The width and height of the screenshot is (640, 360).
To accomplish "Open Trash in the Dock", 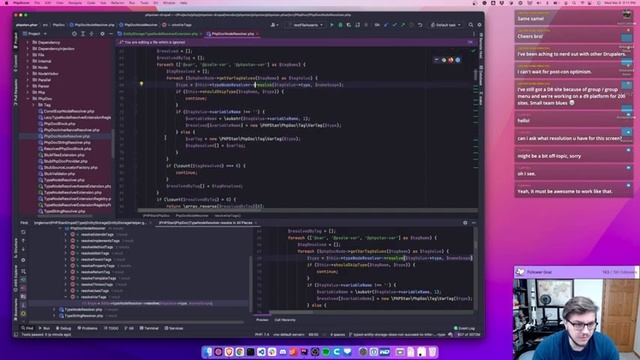I will [x=432, y=351].
